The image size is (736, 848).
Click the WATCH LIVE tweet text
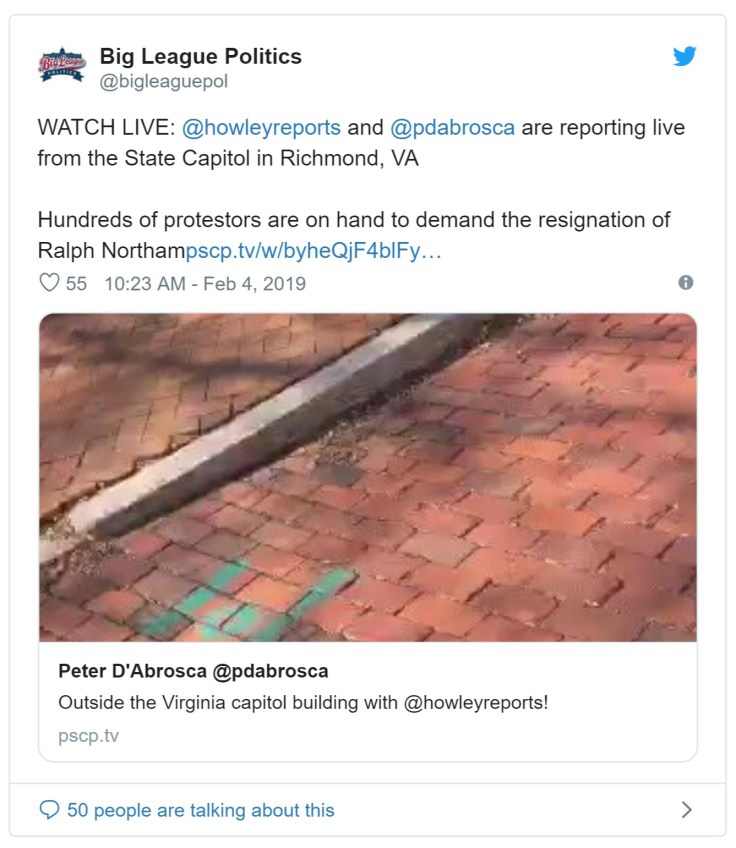(361, 143)
